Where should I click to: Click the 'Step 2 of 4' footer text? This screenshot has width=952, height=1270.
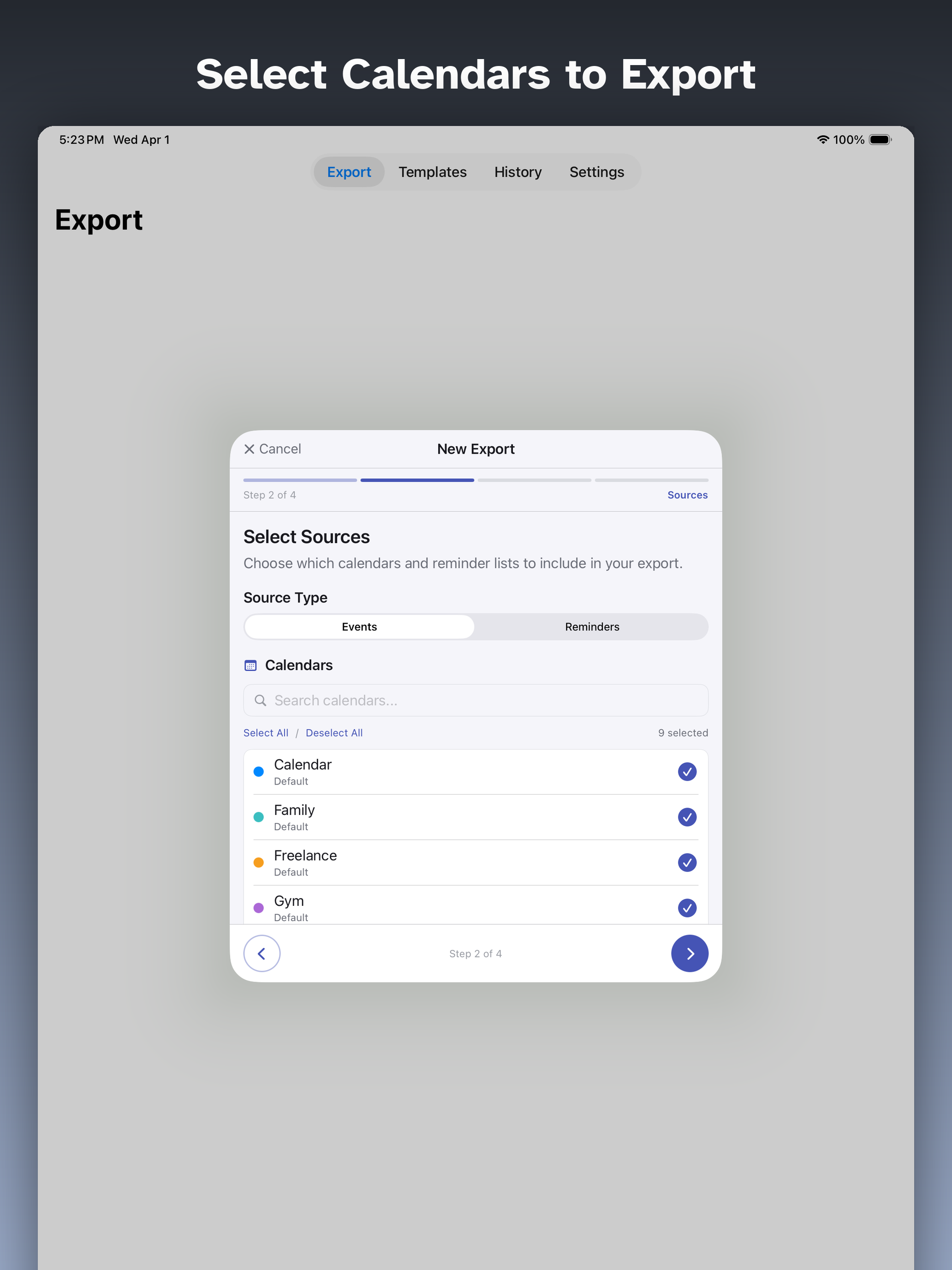[x=475, y=953]
